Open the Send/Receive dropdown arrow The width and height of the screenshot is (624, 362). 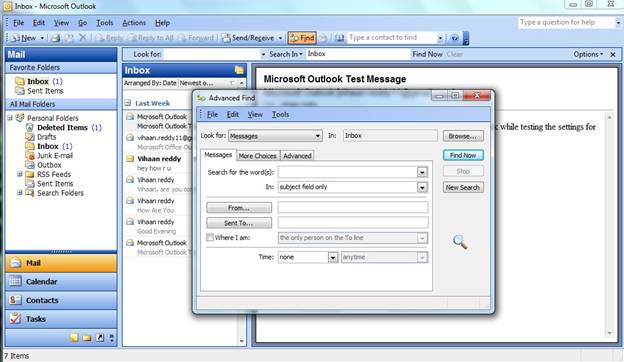280,38
